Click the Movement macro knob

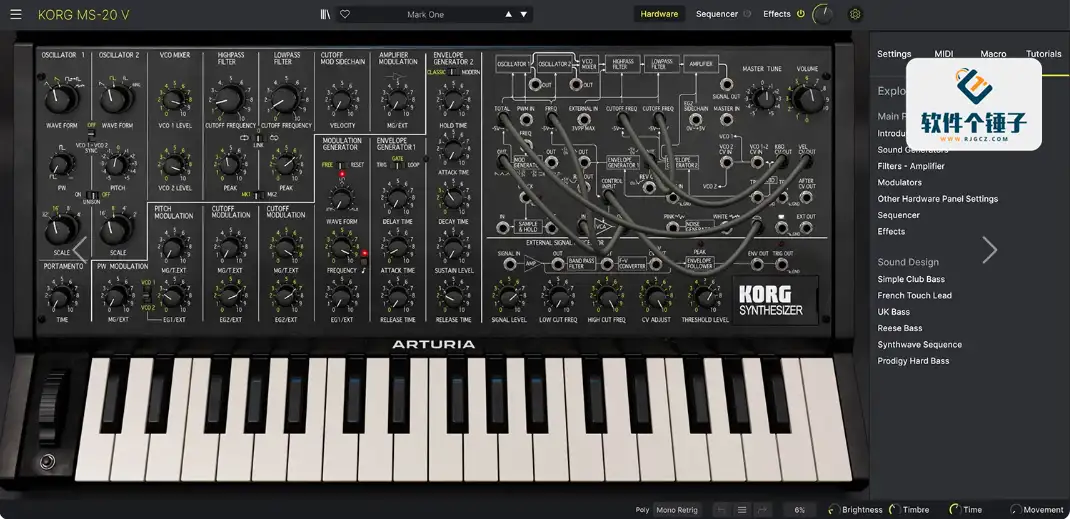1015,509
